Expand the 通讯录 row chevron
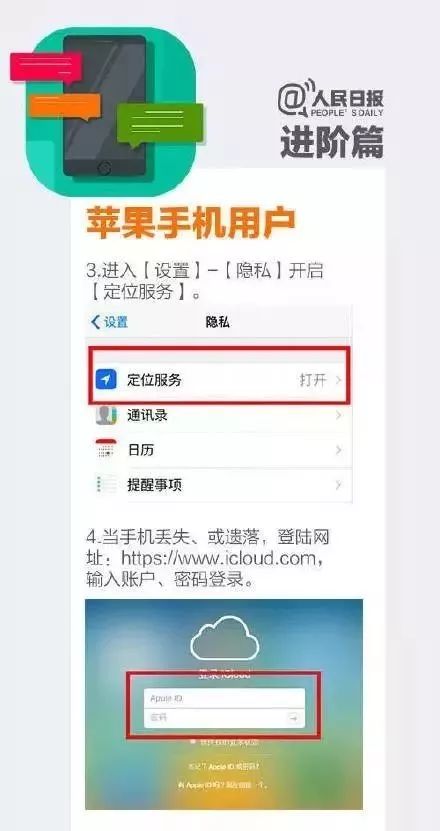The width and height of the screenshot is (440, 831). pyautogui.click(x=339, y=416)
